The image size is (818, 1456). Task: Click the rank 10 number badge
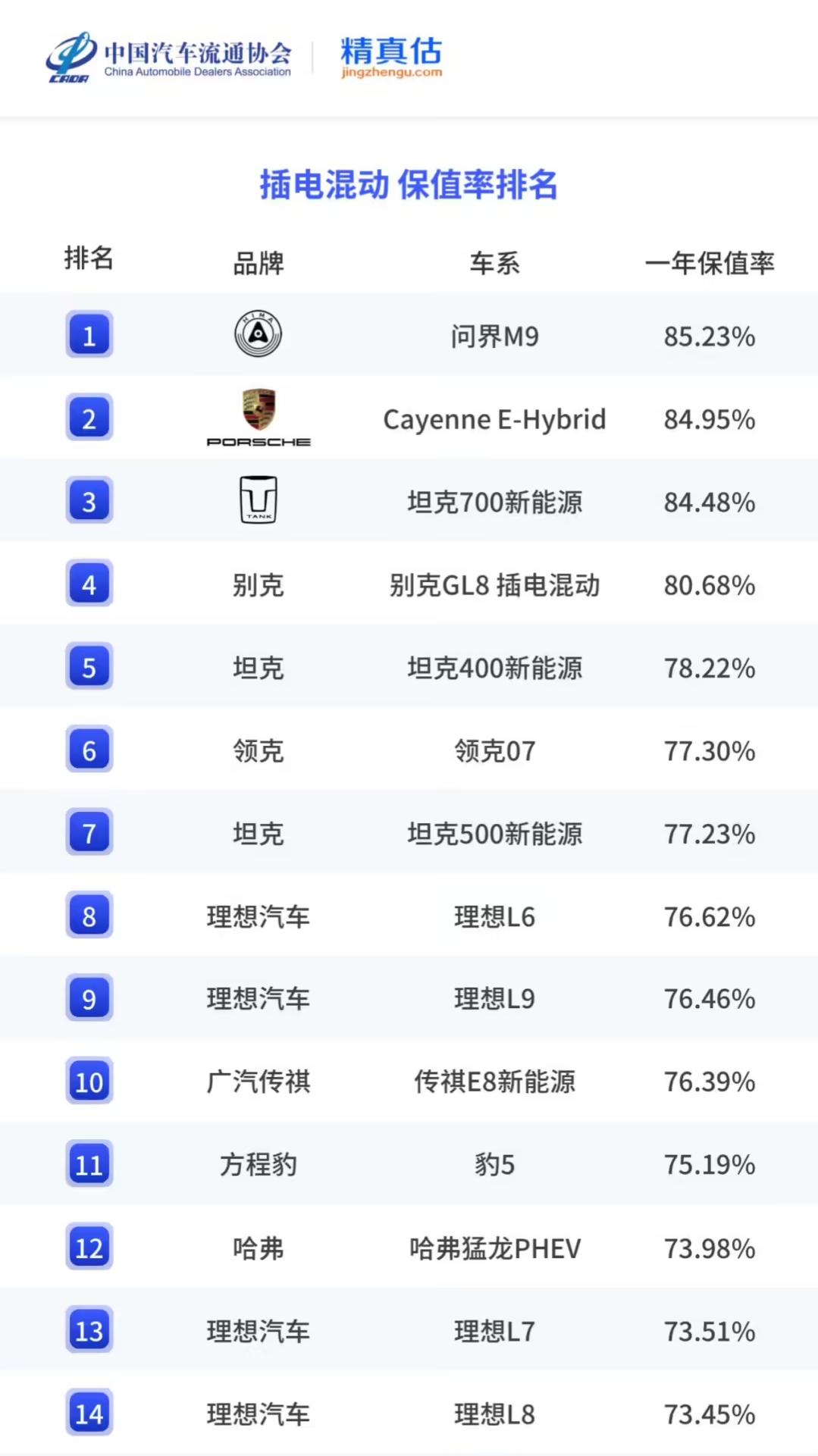click(89, 1081)
